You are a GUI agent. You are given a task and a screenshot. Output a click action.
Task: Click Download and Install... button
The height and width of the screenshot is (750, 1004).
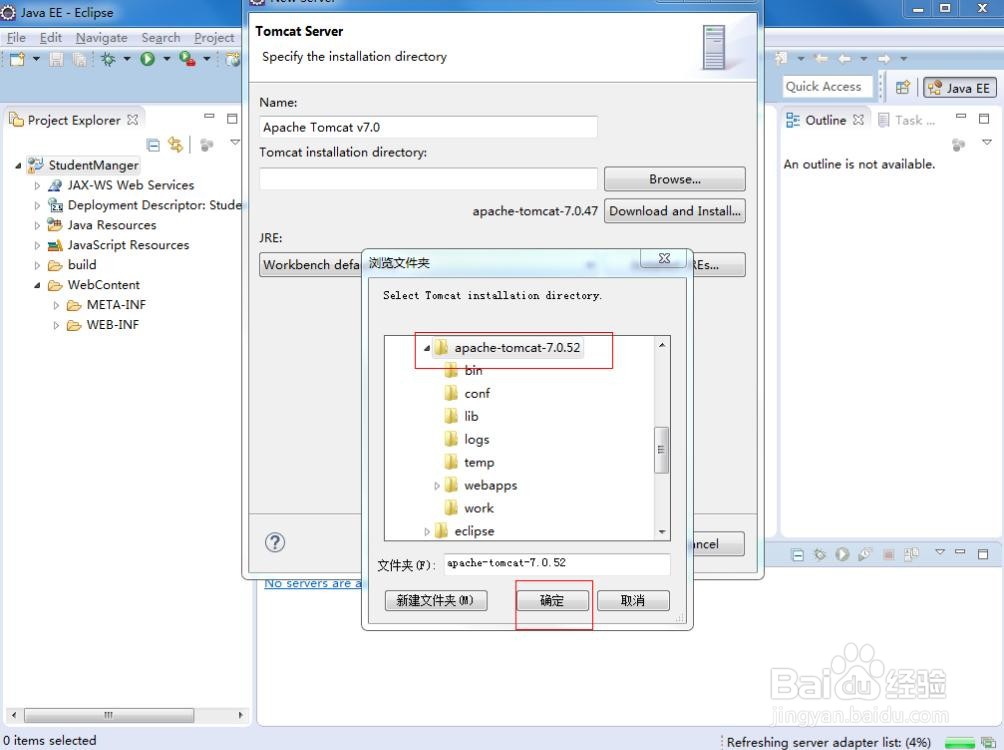675,211
